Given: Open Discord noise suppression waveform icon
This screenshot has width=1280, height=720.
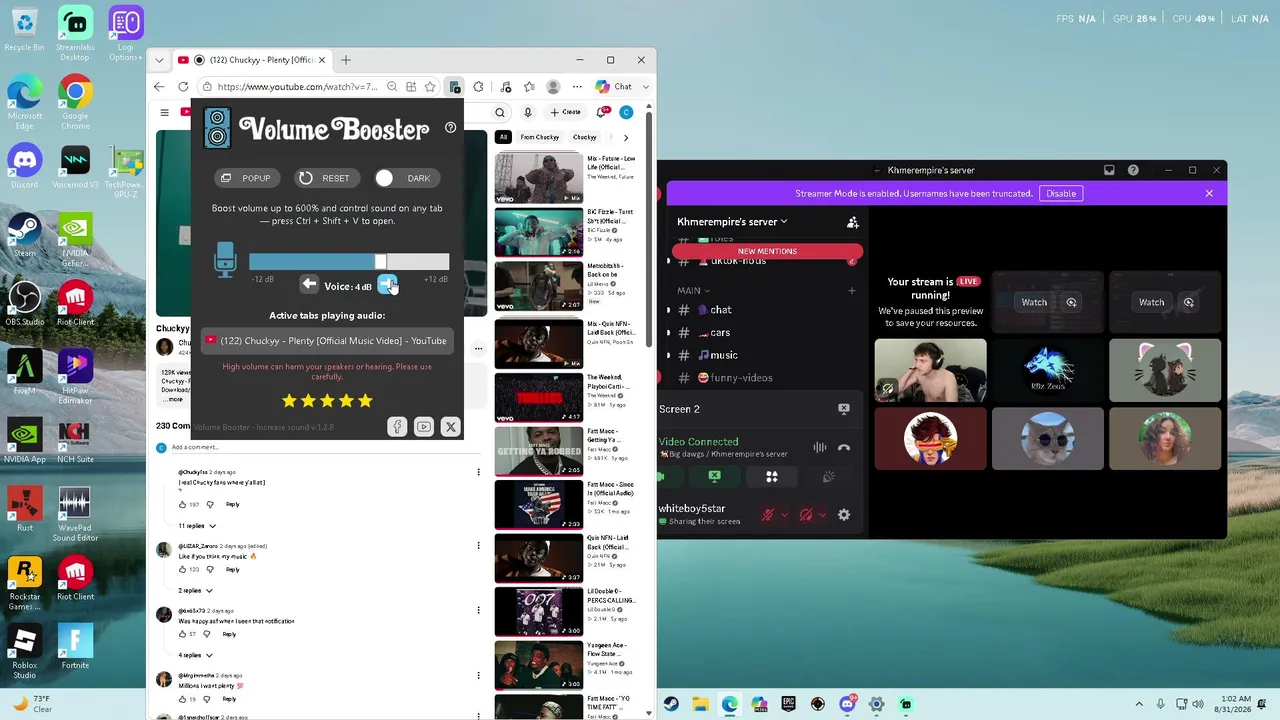Looking at the screenshot, I should 820,448.
